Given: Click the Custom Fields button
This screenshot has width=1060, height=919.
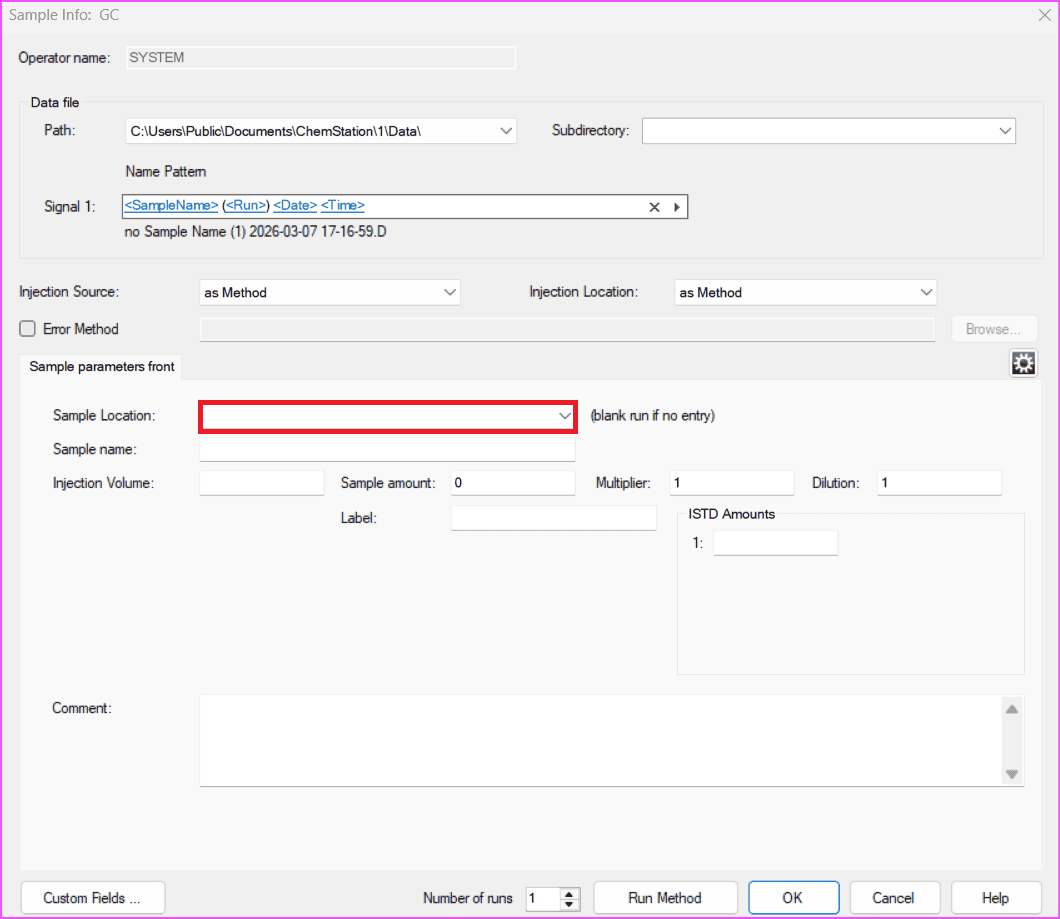Looking at the screenshot, I should (93, 897).
